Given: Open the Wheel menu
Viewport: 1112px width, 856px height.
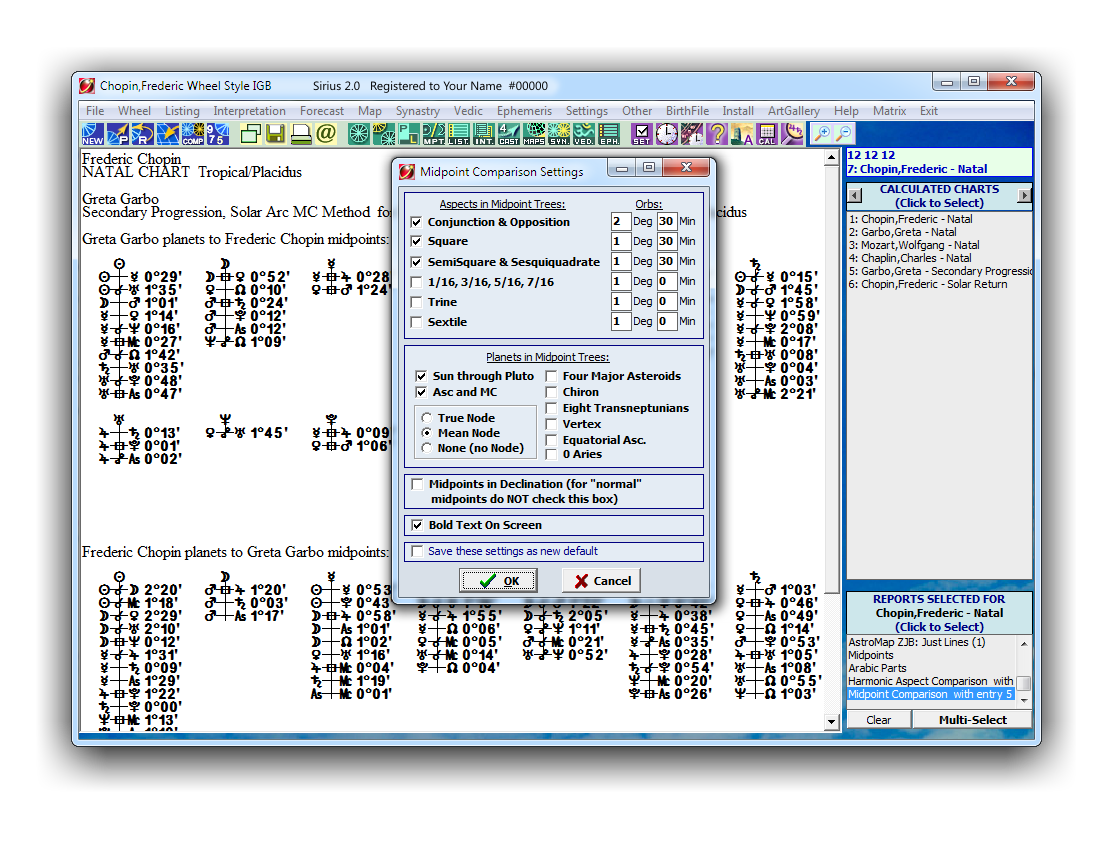Looking at the screenshot, I should (134, 111).
